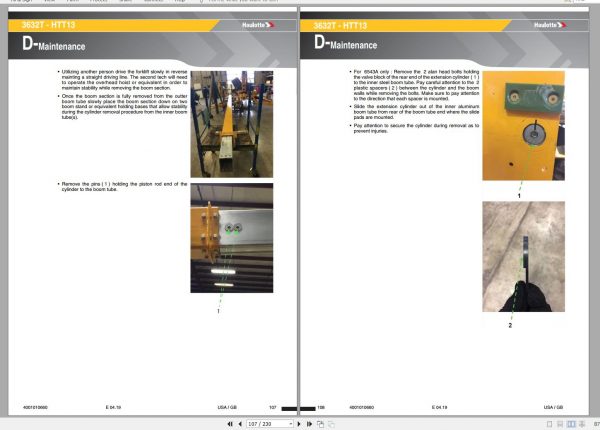The image size is (600, 430).
Task: Click the 'Slide the extension cylinder' bullet
Action: pyautogui.click(x=415, y=112)
